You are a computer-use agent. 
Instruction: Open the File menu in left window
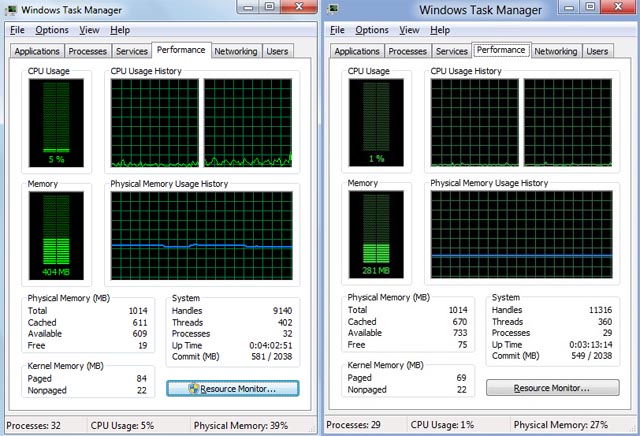17,30
